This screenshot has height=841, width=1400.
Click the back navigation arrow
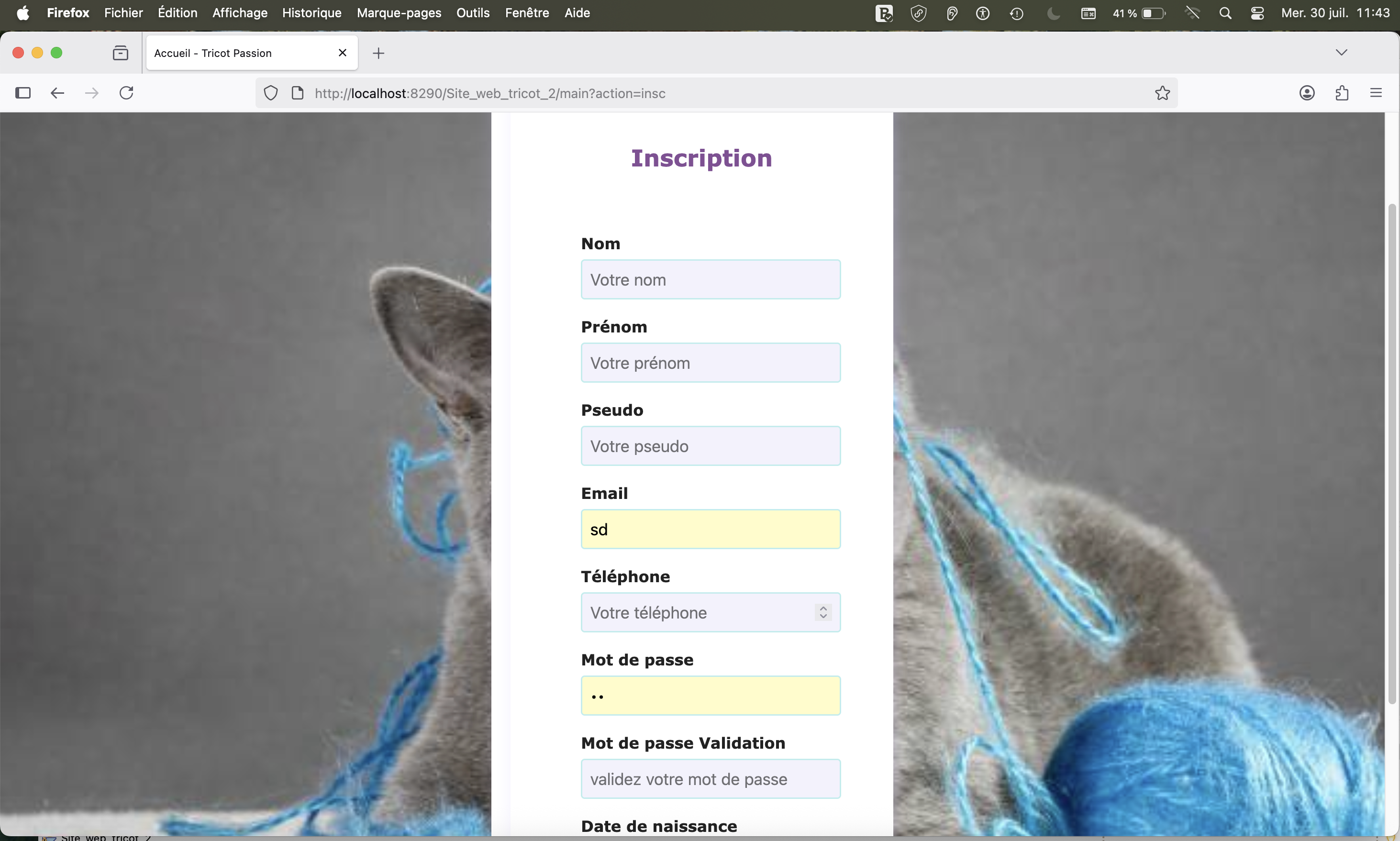pos(56,93)
